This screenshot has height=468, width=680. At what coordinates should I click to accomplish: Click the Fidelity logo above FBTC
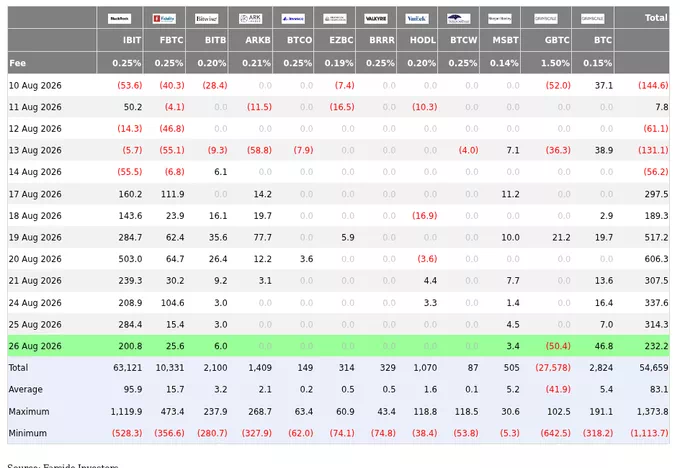(x=164, y=19)
